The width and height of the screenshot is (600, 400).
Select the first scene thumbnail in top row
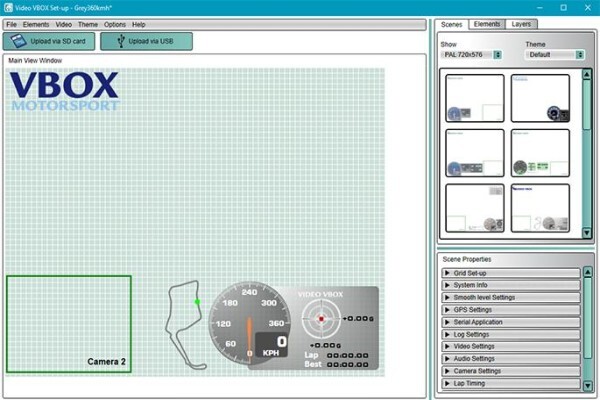(x=475, y=98)
